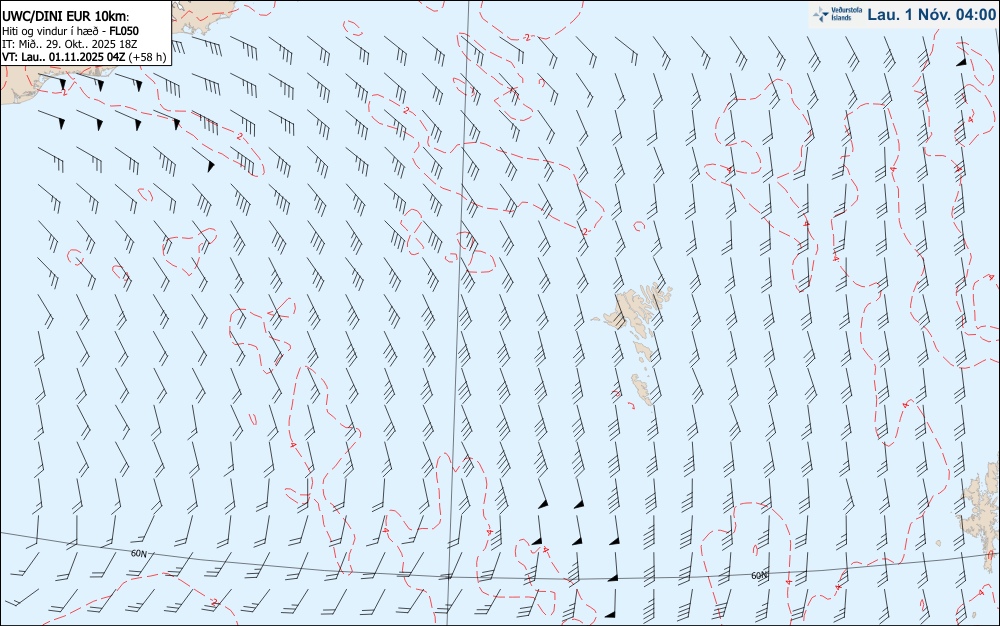Click the 60N label west of the meridian

click(139, 553)
